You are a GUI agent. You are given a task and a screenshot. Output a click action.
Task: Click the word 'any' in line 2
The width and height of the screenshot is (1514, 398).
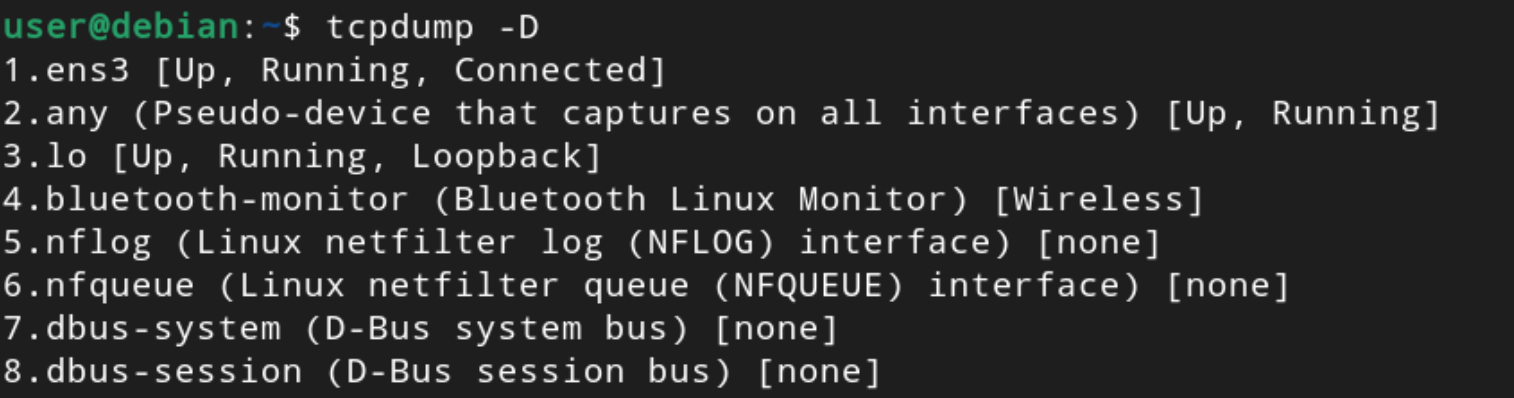coord(77,115)
